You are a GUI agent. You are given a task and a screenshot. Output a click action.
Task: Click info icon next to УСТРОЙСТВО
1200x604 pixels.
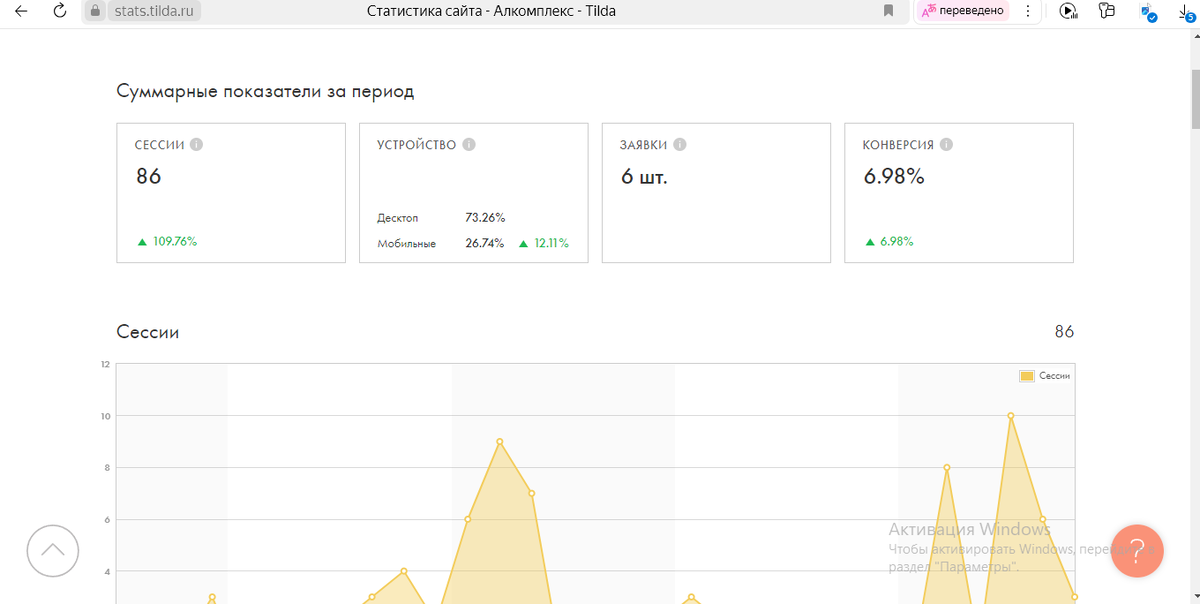pos(469,145)
